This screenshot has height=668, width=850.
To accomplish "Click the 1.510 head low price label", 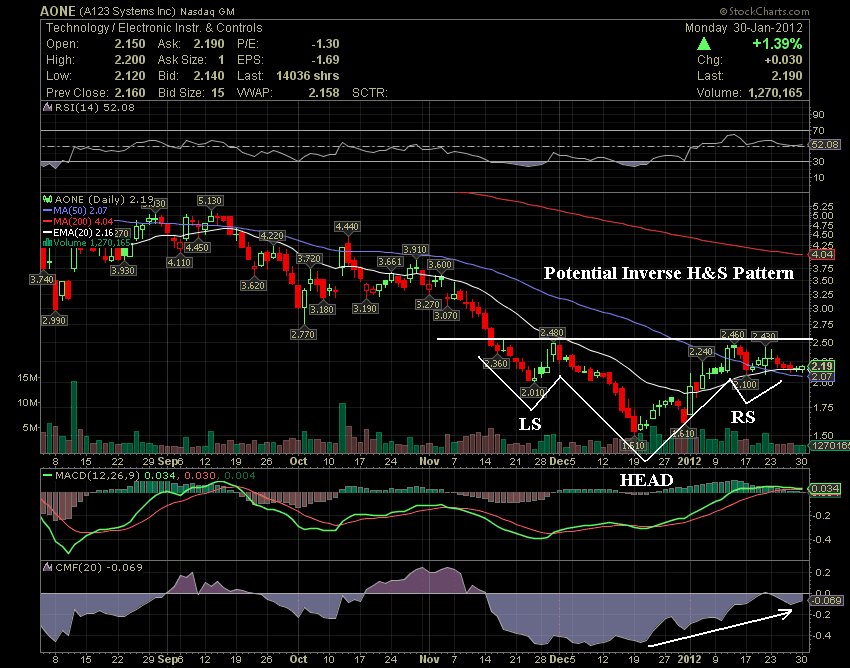I will (633, 445).
